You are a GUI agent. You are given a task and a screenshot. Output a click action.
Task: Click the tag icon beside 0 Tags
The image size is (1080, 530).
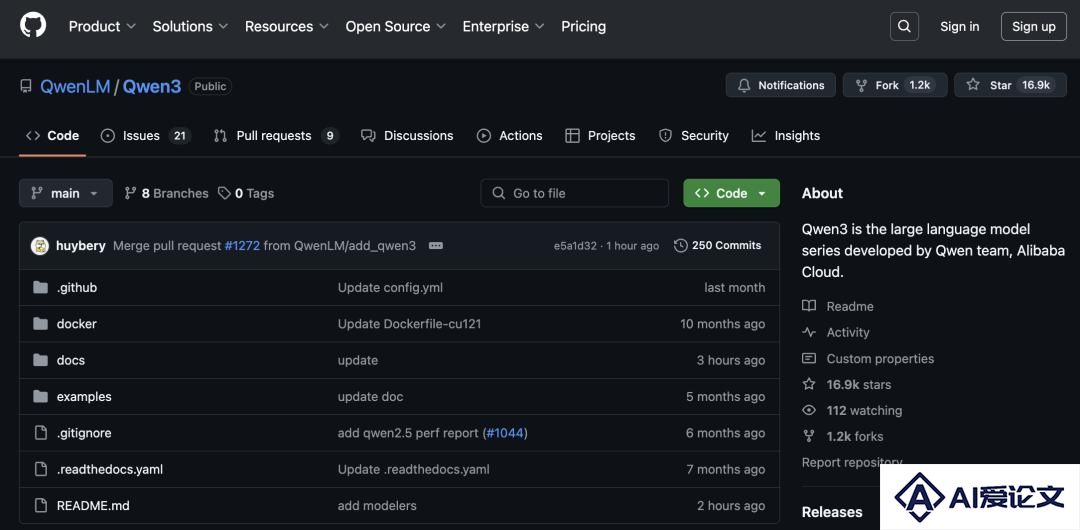pos(224,193)
